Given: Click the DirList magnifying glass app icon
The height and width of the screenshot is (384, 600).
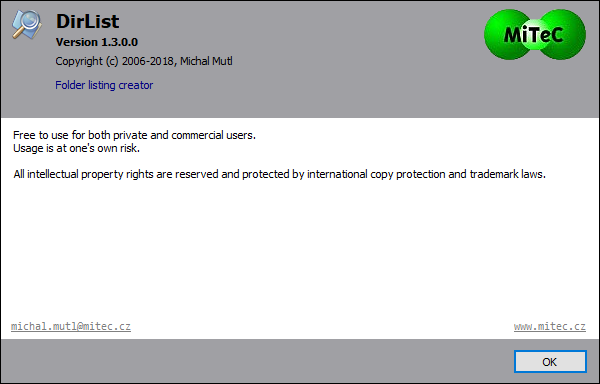Looking at the screenshot, I should coord(27,24).
